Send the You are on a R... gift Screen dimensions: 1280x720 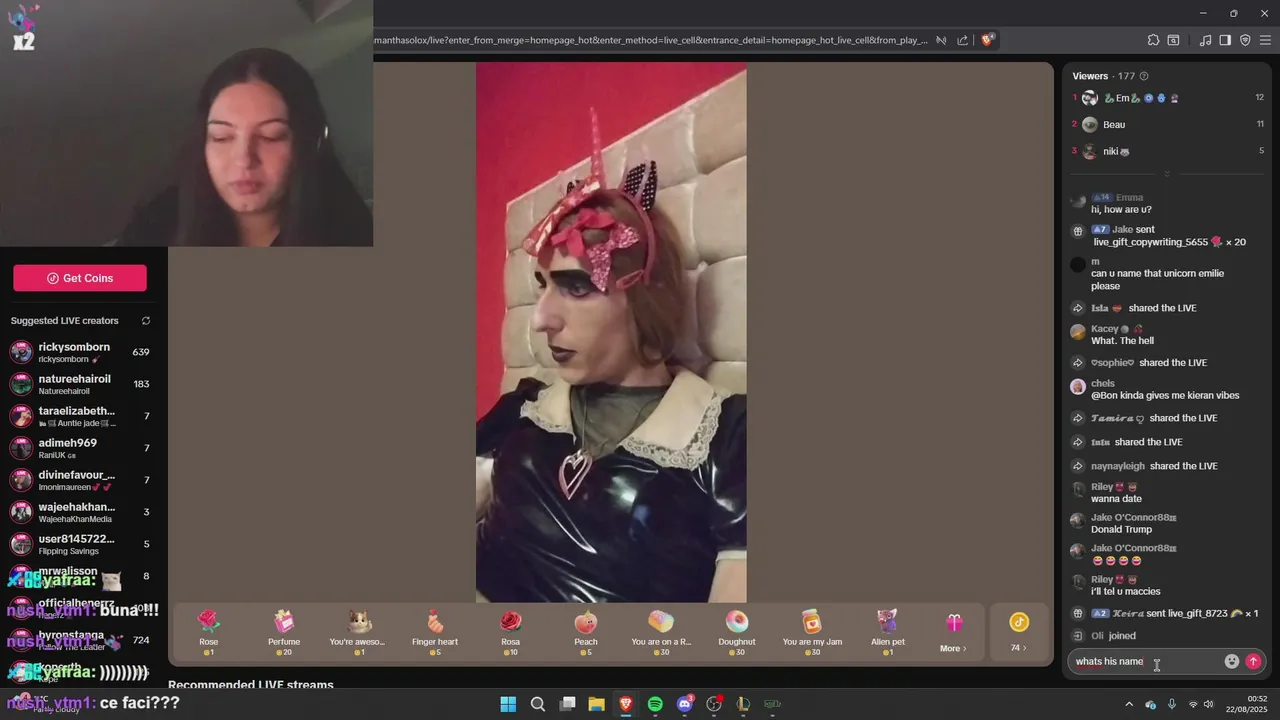661,632
